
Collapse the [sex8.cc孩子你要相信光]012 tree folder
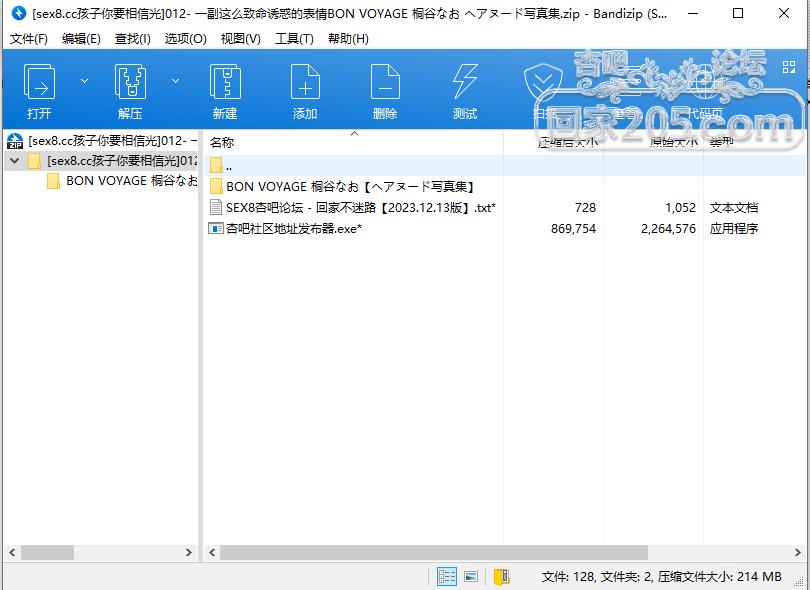[x=14, y=161]
